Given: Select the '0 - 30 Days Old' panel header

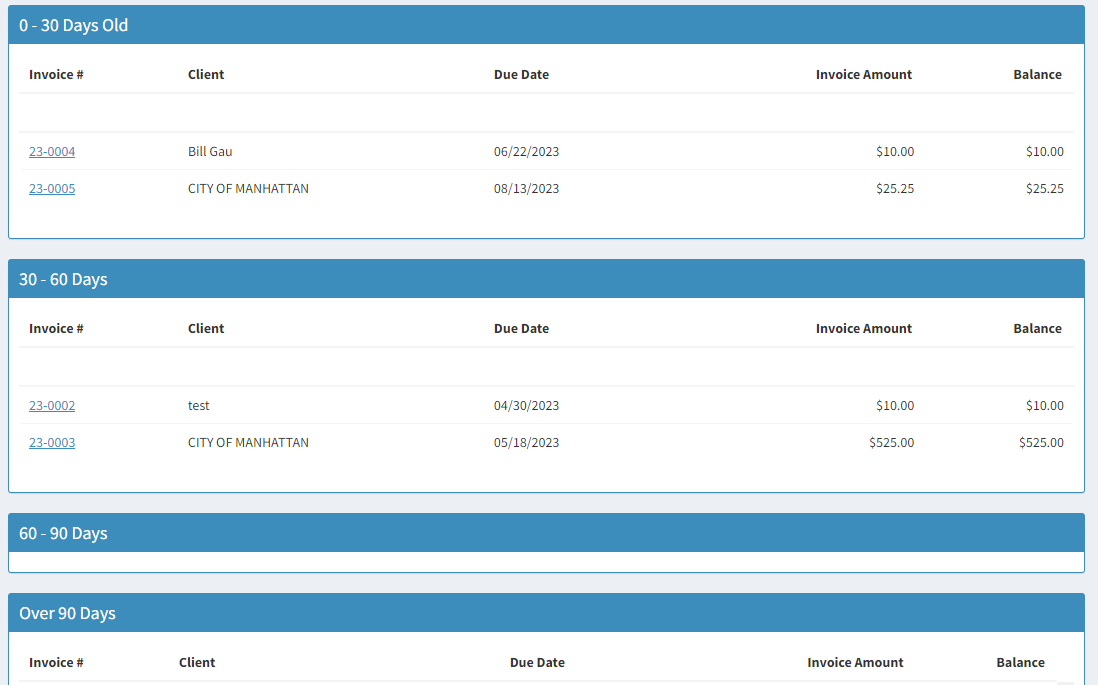Looking at the screenshot, I should [546, 25].
